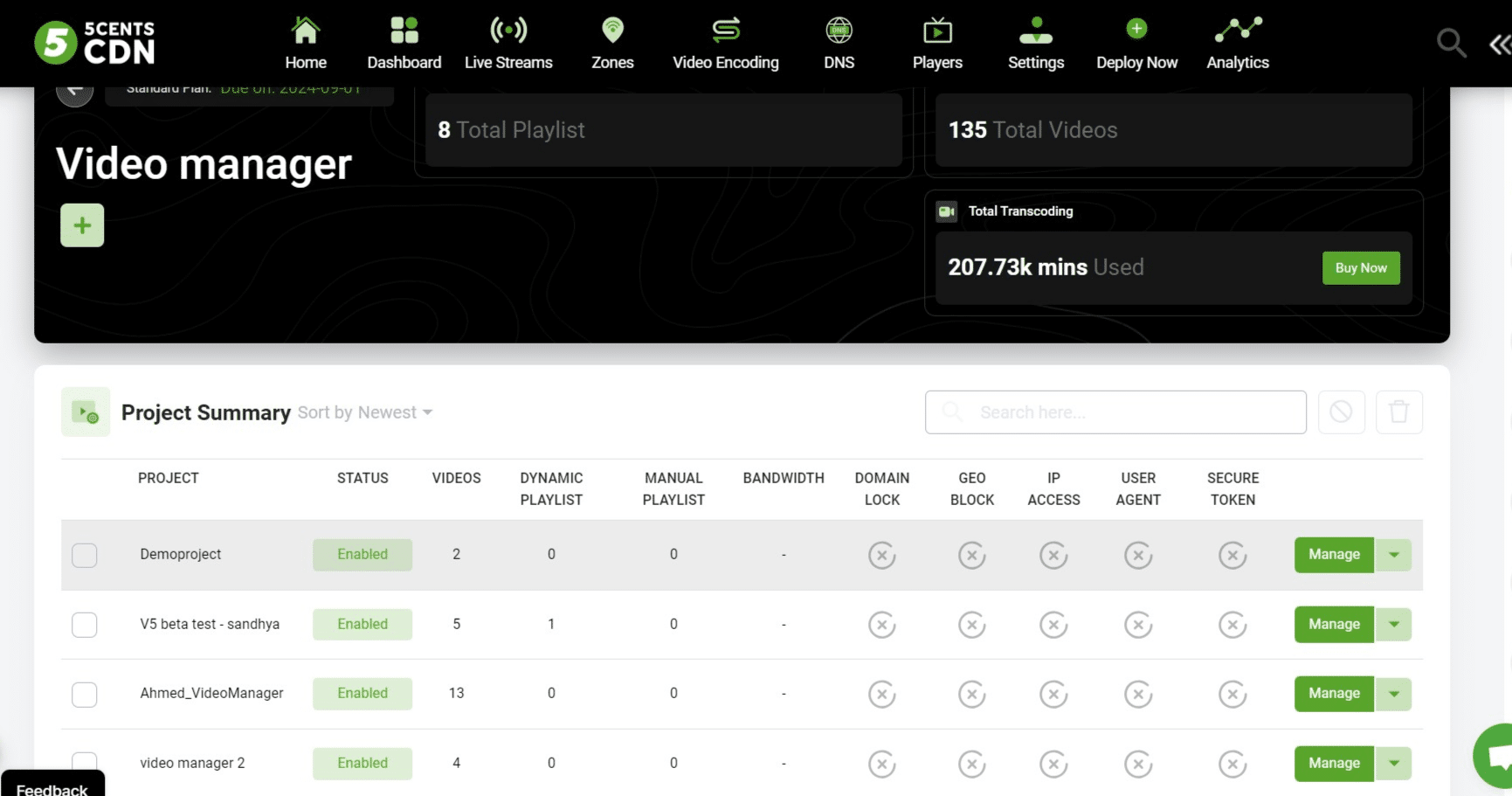The image size is (1512, 796).
Task: Click Manage for V5 beta test - sandhya
Action: (x=1333, y=625)
